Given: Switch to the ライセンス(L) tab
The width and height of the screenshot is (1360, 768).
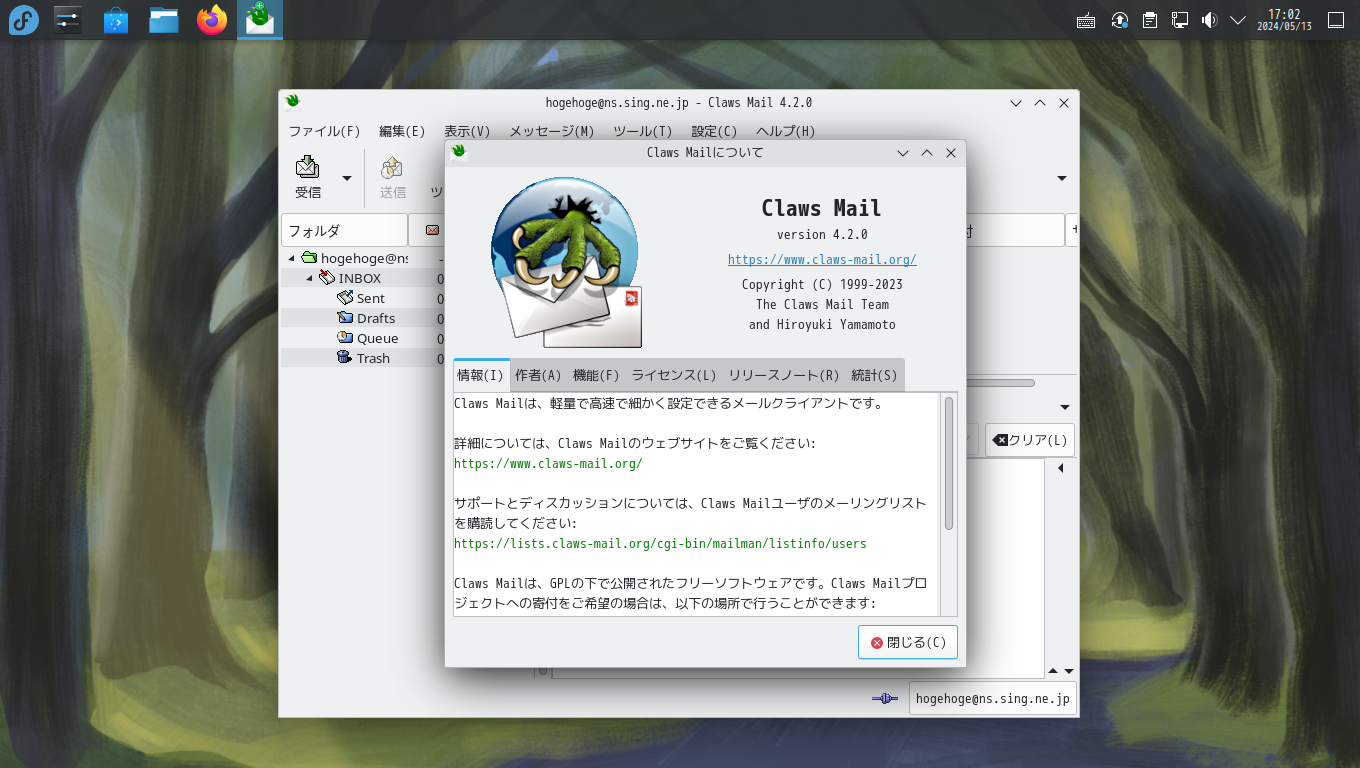Looking at the screenshot, I should pos(674,375).
